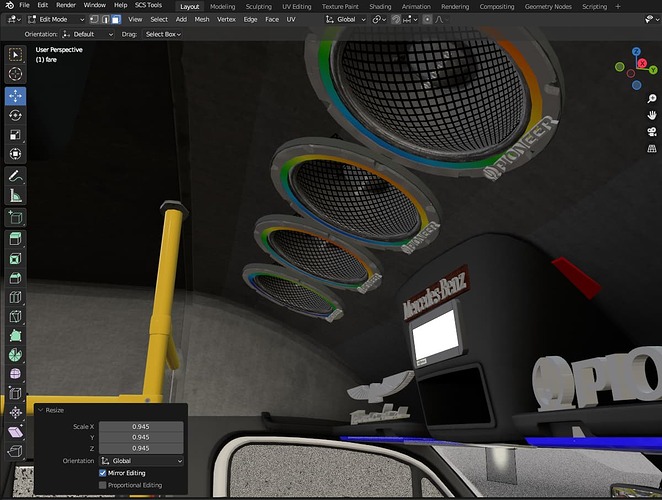Open the Edit Mode dropdown
662x500 pixels.
point(56,19)
